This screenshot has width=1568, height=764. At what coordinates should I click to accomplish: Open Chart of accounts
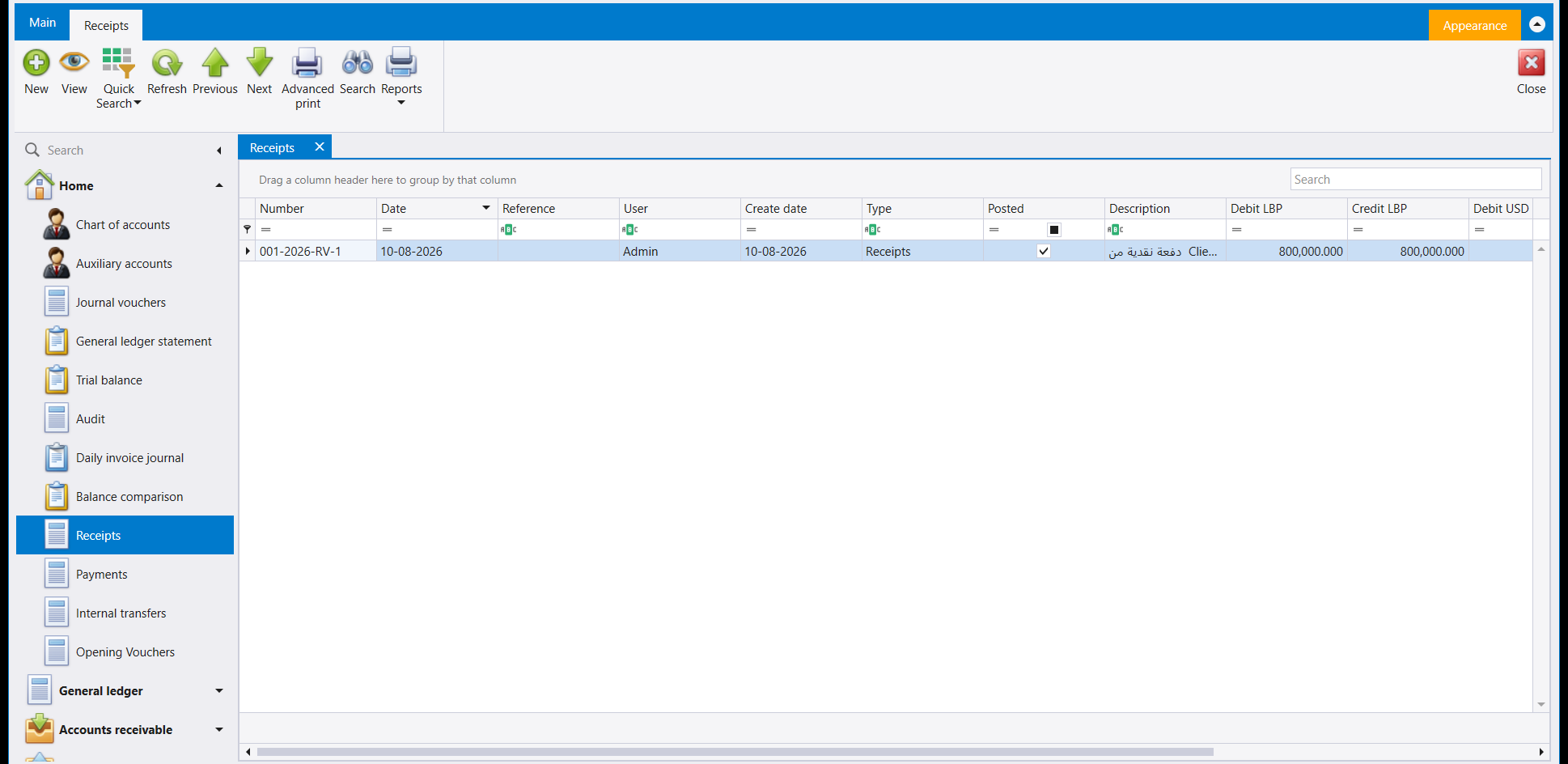coord(125,225)
